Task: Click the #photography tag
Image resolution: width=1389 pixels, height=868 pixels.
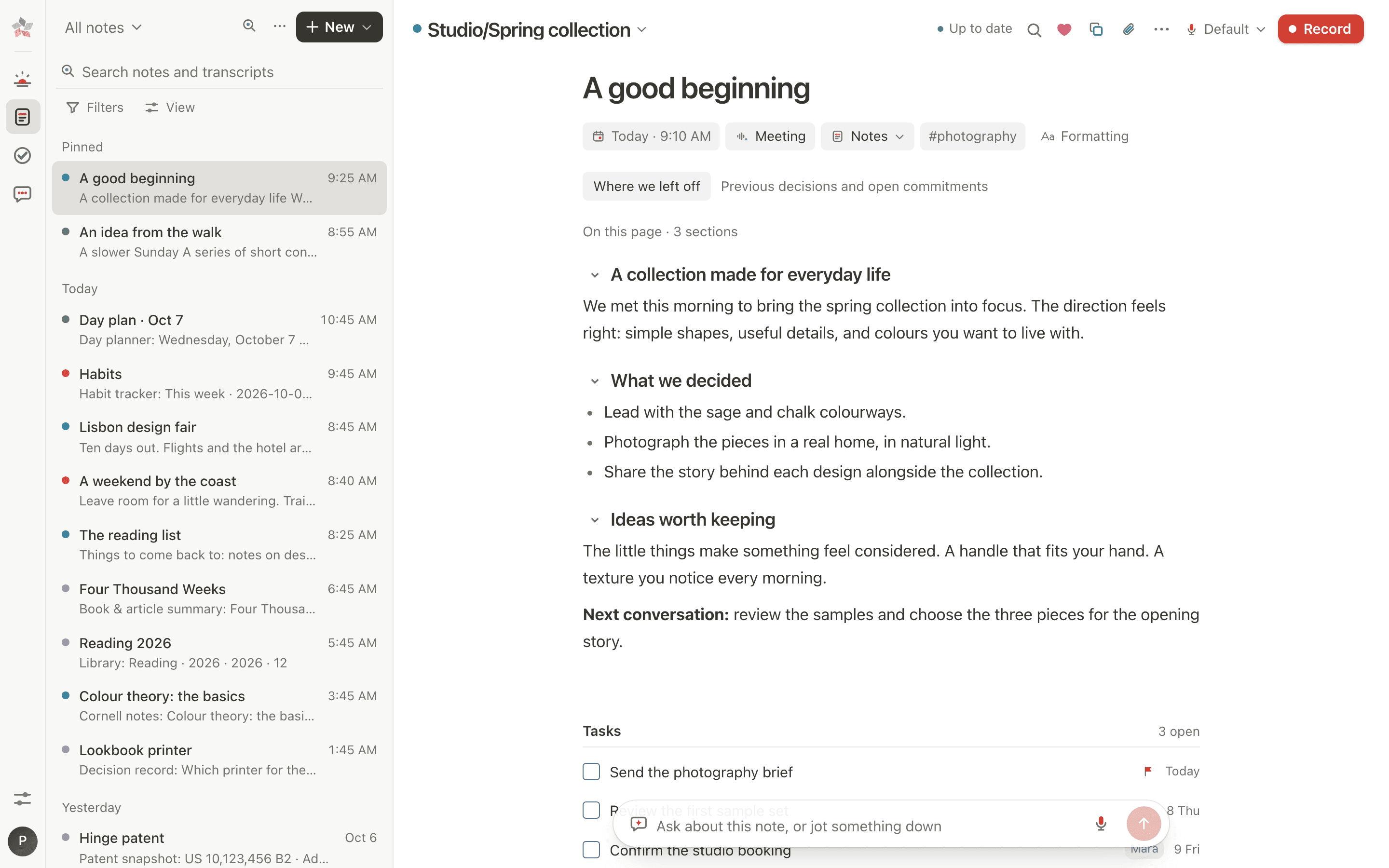Action: [972, 136]
